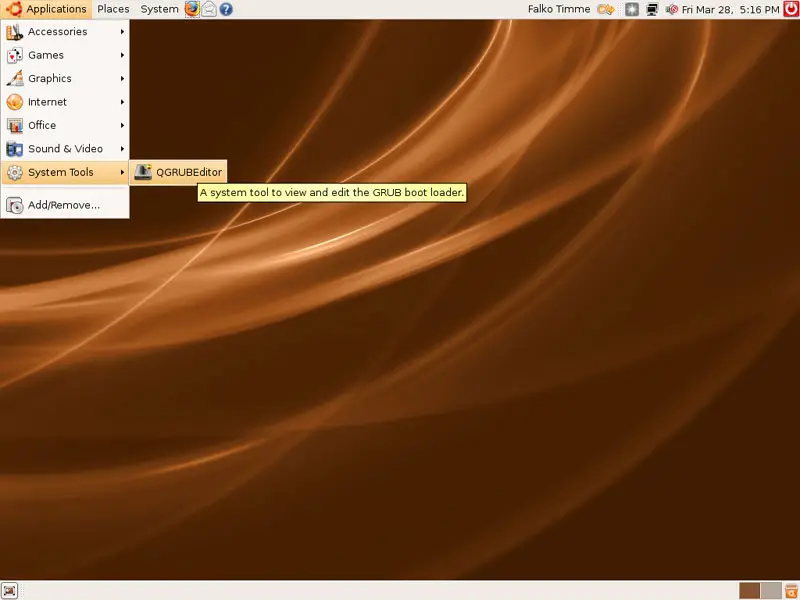Click the update notifier star icon

click(x=632, y=9)
